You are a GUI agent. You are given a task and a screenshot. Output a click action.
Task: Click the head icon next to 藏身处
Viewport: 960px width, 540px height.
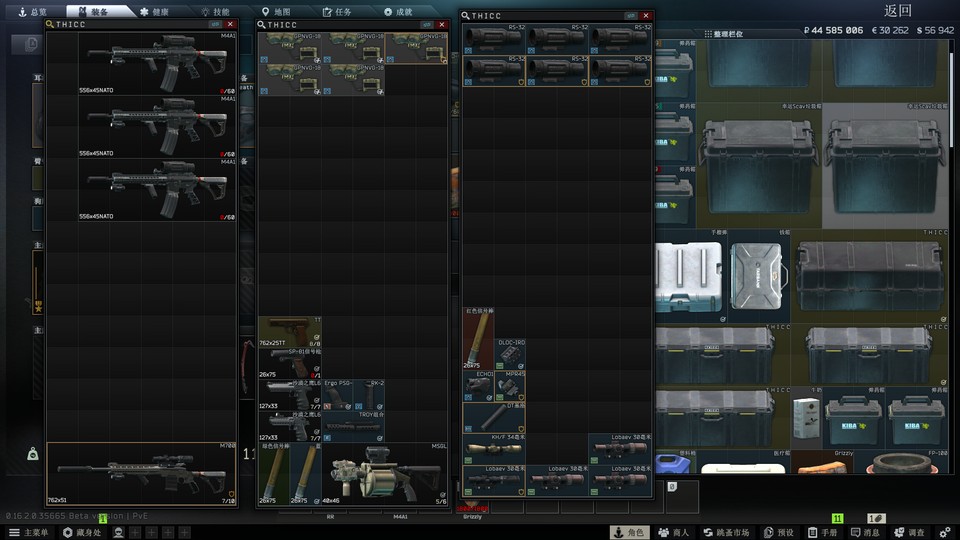click(118, 533)
